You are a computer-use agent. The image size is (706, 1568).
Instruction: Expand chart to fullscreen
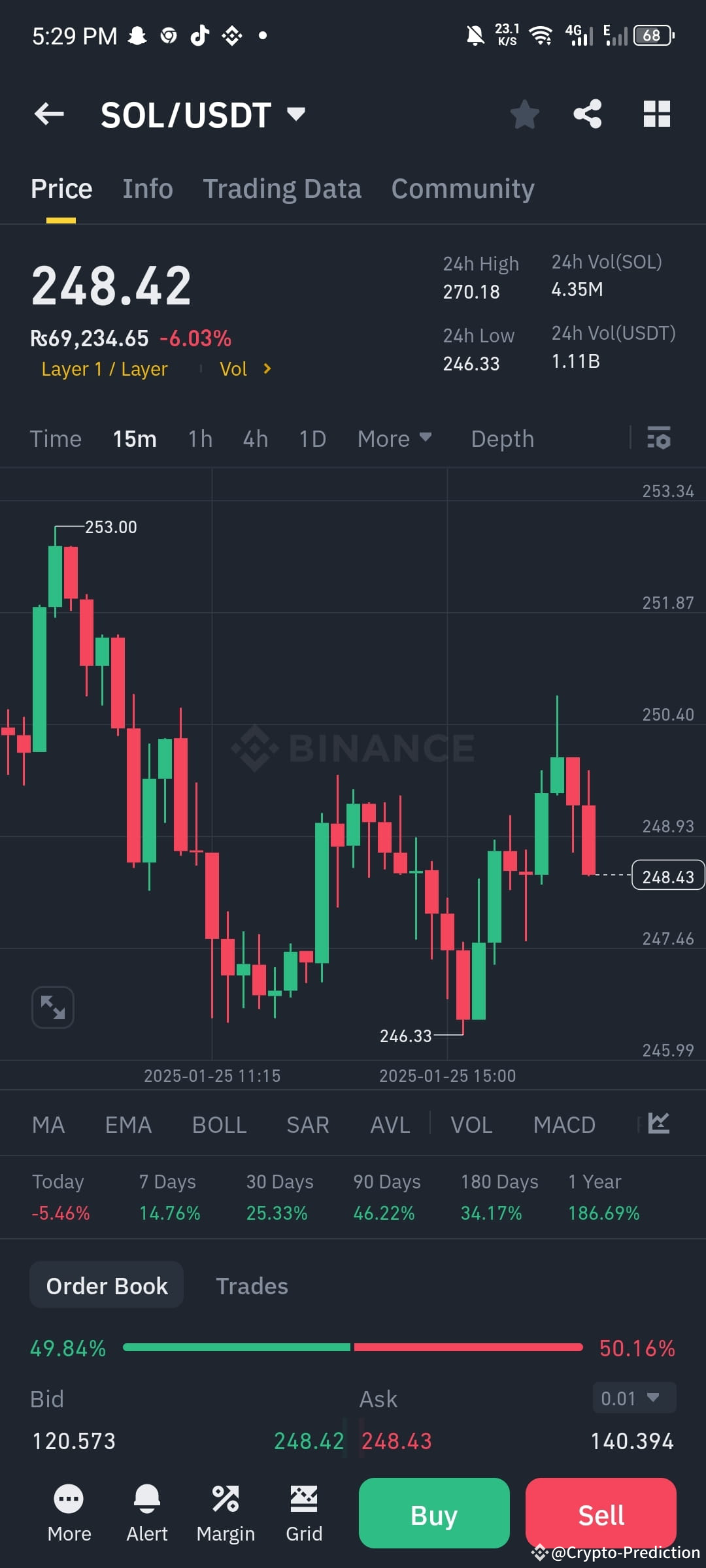(x=53, y=1007)
